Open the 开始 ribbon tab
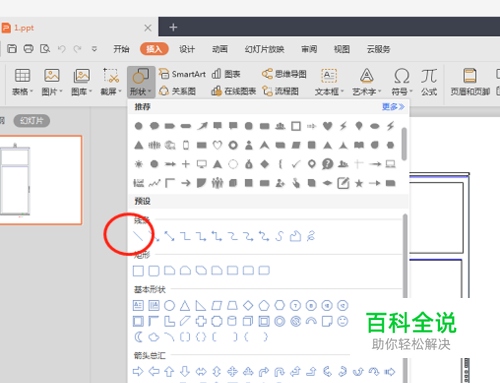 pos(121,49)
